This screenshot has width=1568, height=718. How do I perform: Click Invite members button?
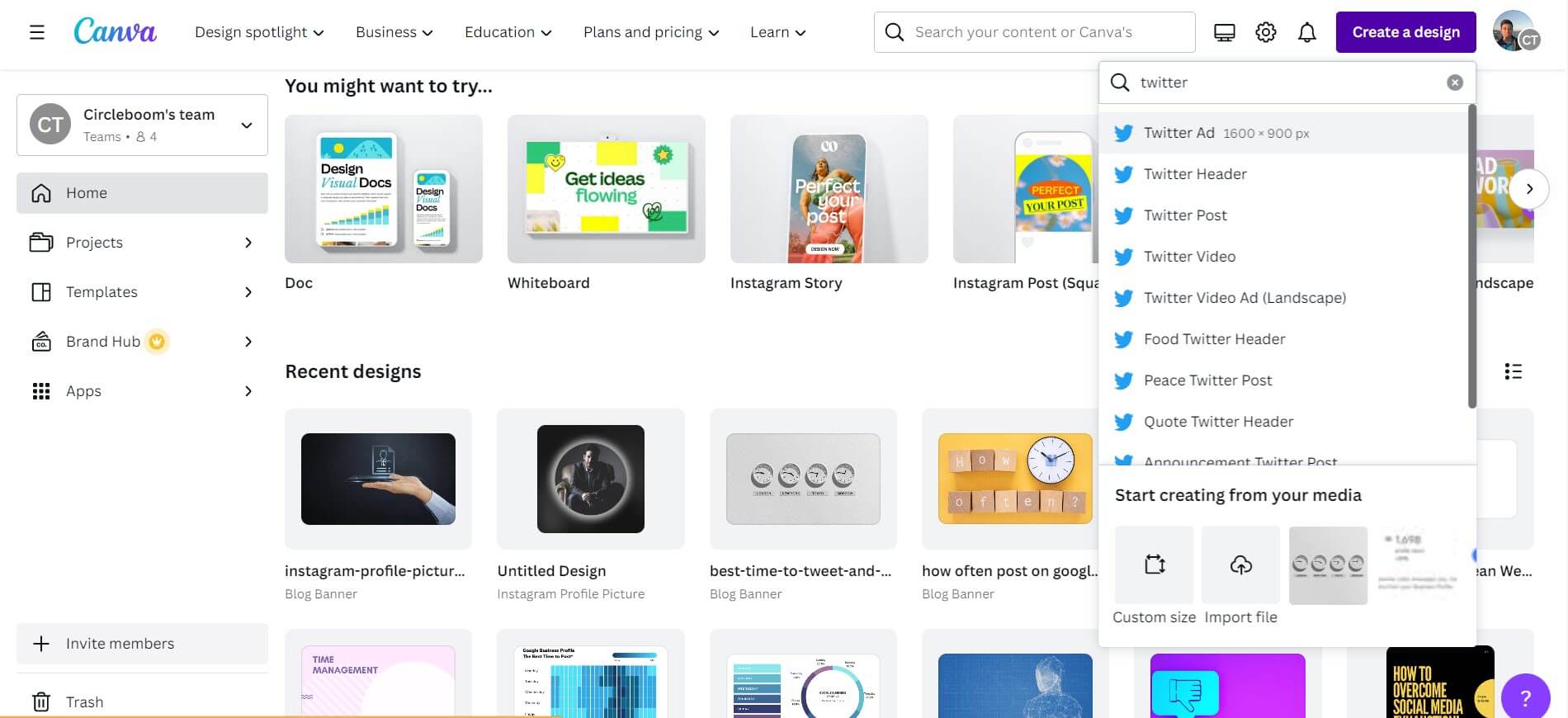pyautogui.click(x=142, y=644)
